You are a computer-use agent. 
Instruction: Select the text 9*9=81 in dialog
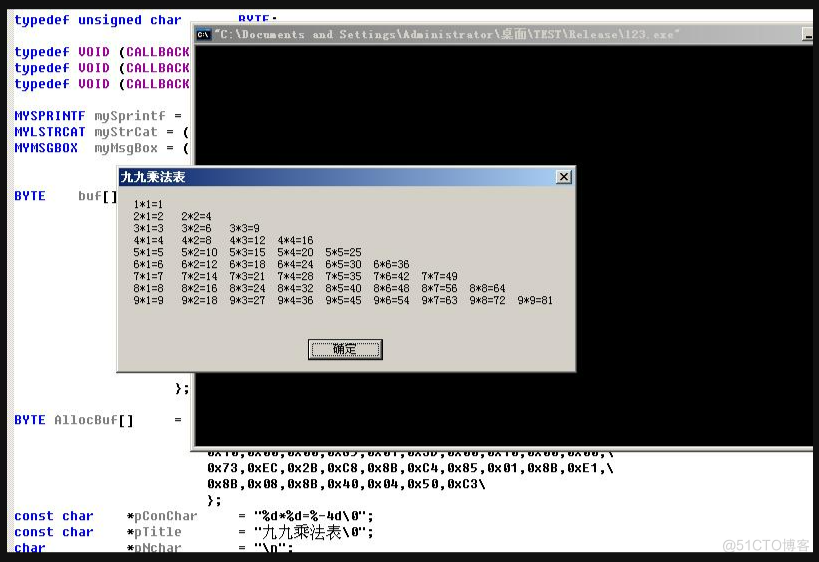click(x=535, y=300)
